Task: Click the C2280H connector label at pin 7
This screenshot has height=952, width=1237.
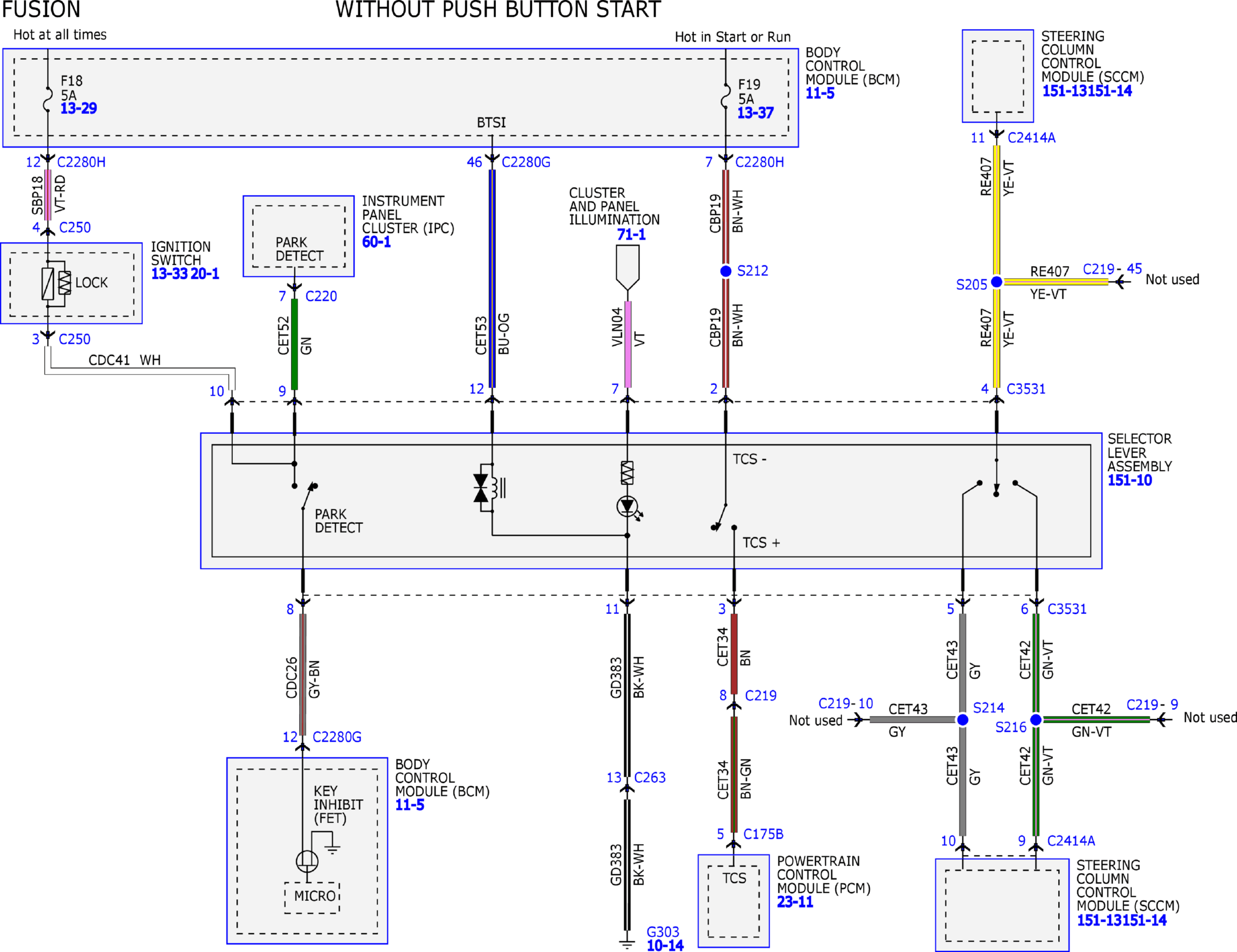Action: (759, 162)
